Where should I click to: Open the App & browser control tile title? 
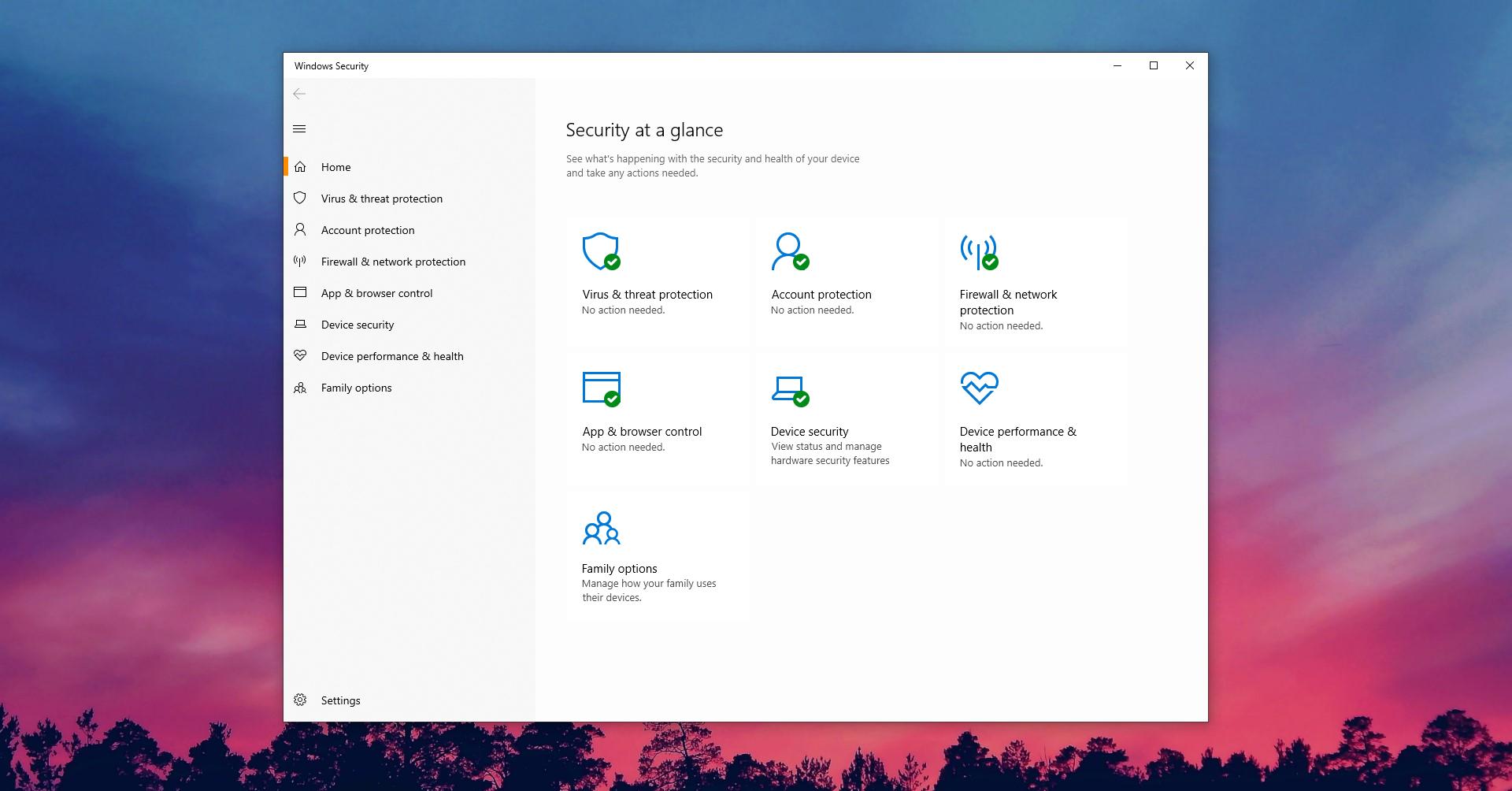pos(642,432)
